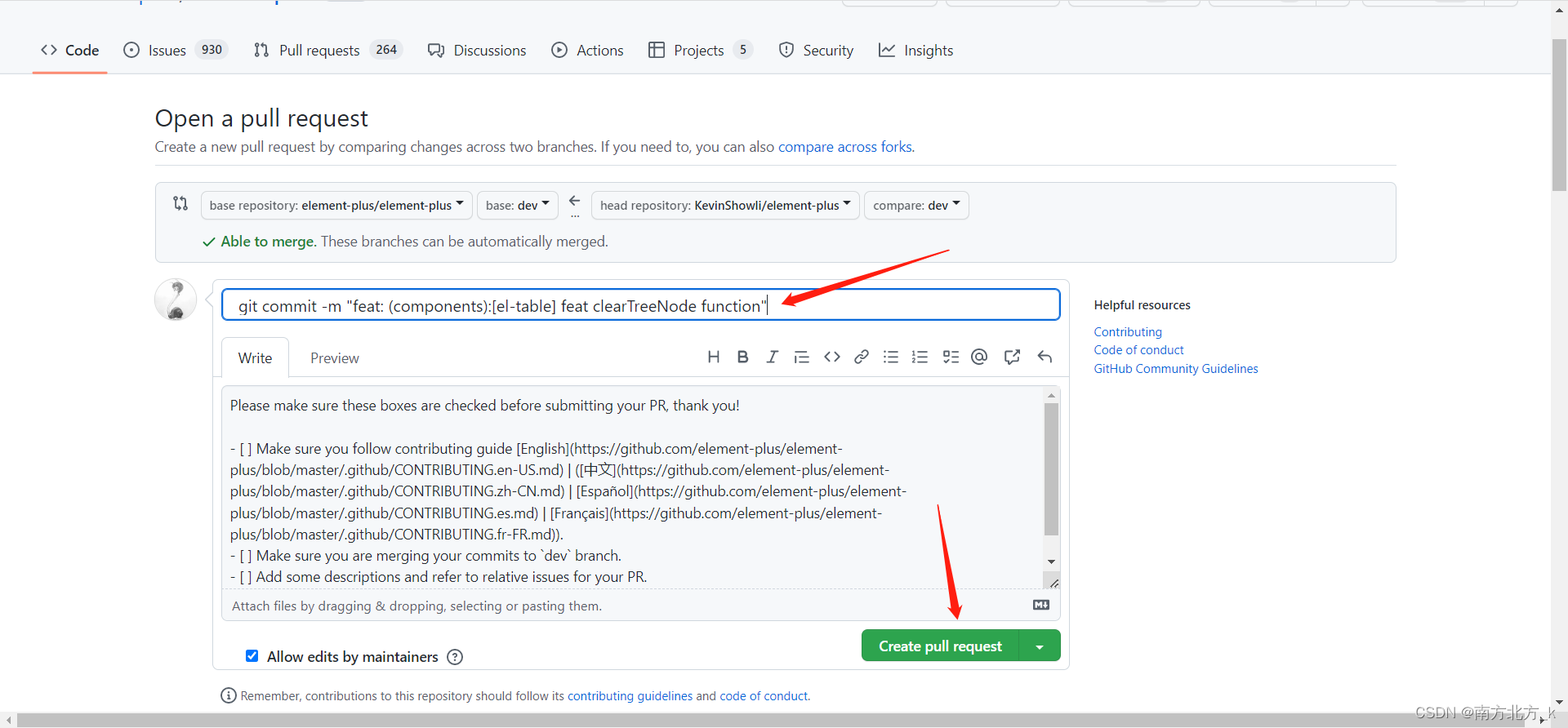1568x728 pixels.
Task: Apply bold formatting in editor toolbar
Action: 742,357
